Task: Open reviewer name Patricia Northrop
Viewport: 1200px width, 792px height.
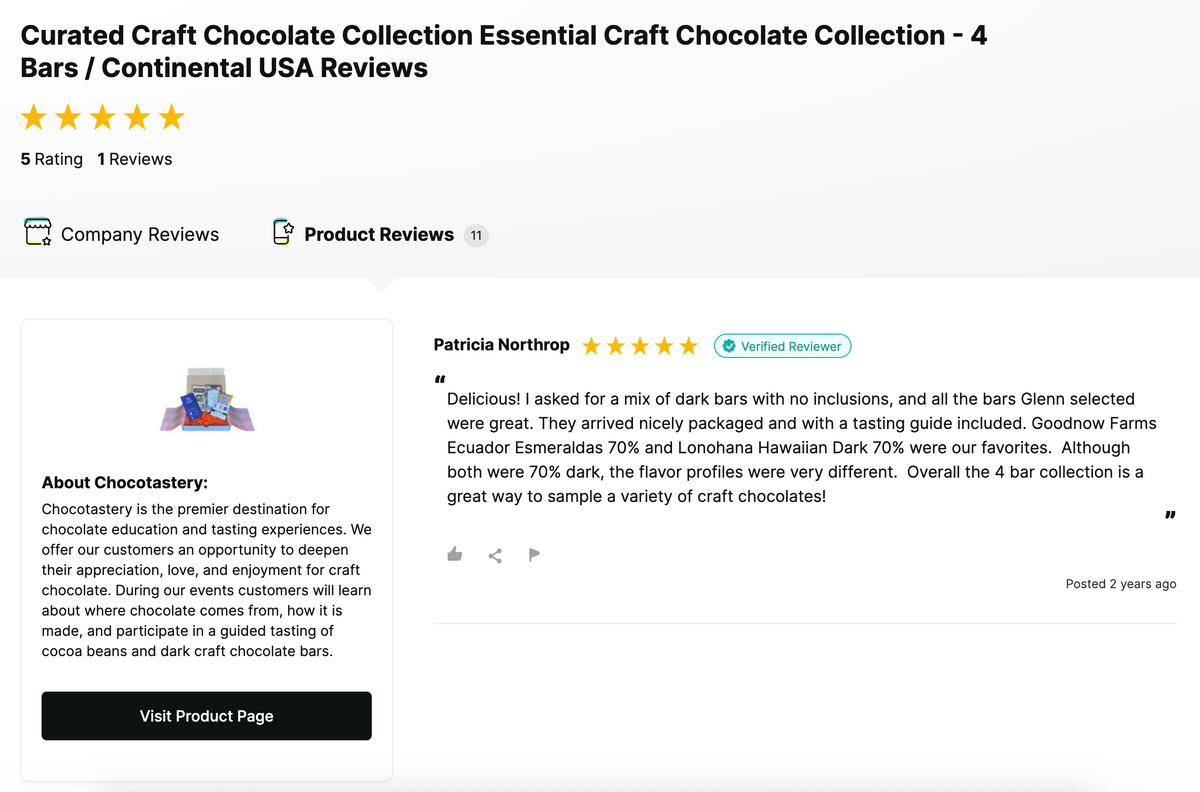Action: (501, 345)
